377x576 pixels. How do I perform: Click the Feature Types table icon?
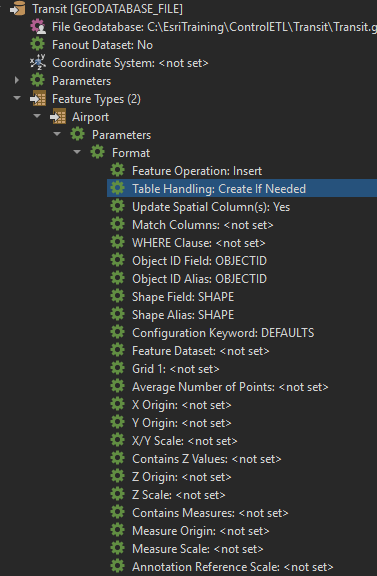(x=38, y=99)
